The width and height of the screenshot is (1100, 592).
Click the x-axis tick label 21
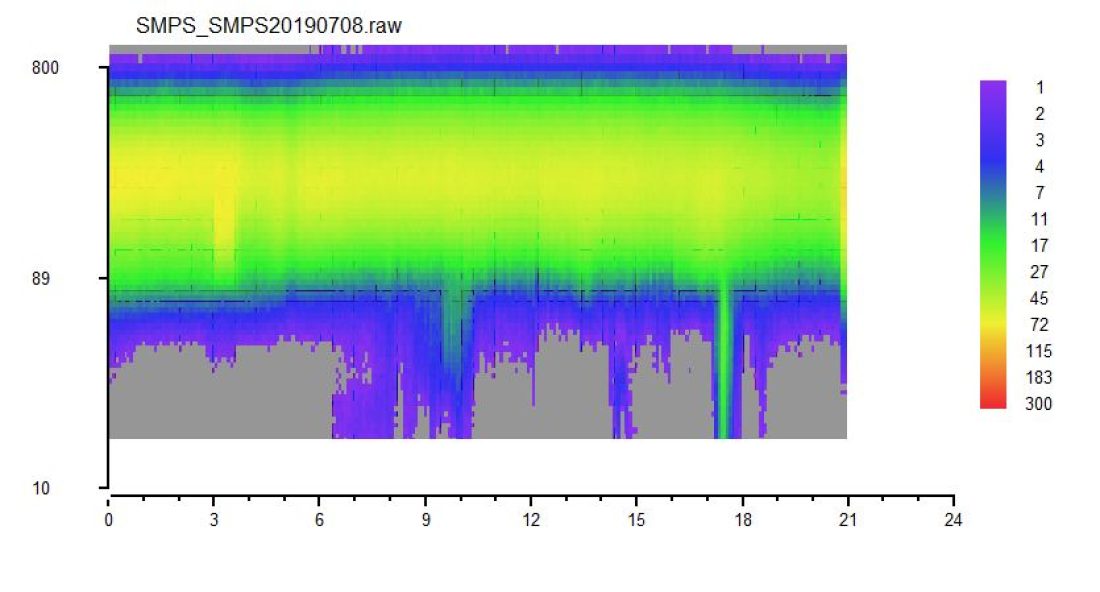point(848,520)
